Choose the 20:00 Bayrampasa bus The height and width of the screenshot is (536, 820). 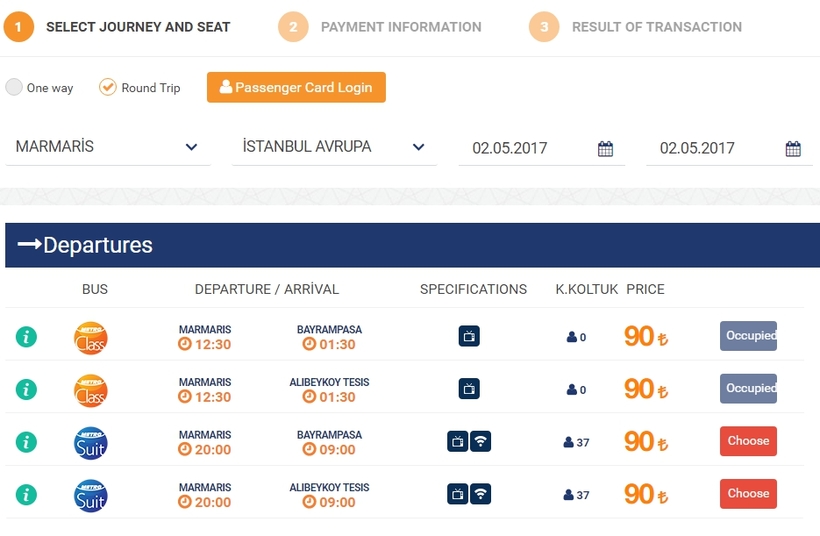pos(748,441)
